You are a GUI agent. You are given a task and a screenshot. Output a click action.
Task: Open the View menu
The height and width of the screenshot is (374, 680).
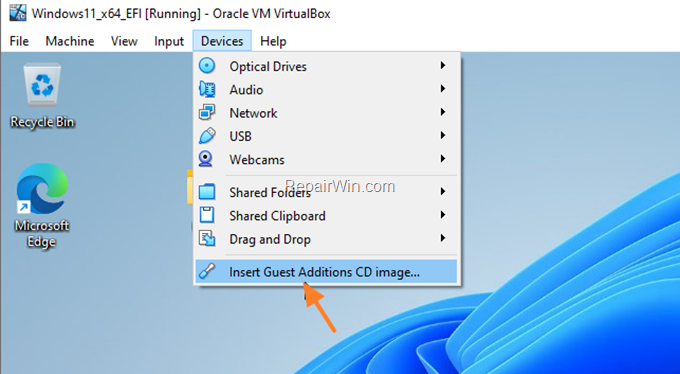pos(124,41)
